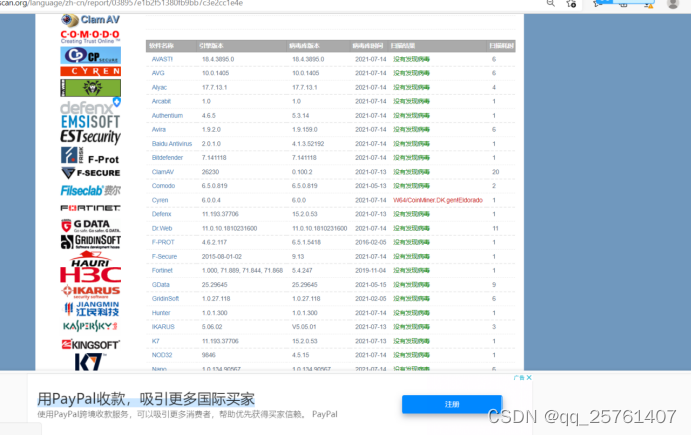Click the GRIDINSOFT logo
Viewport: 692px width, 436px height.
tap(90, 241)
